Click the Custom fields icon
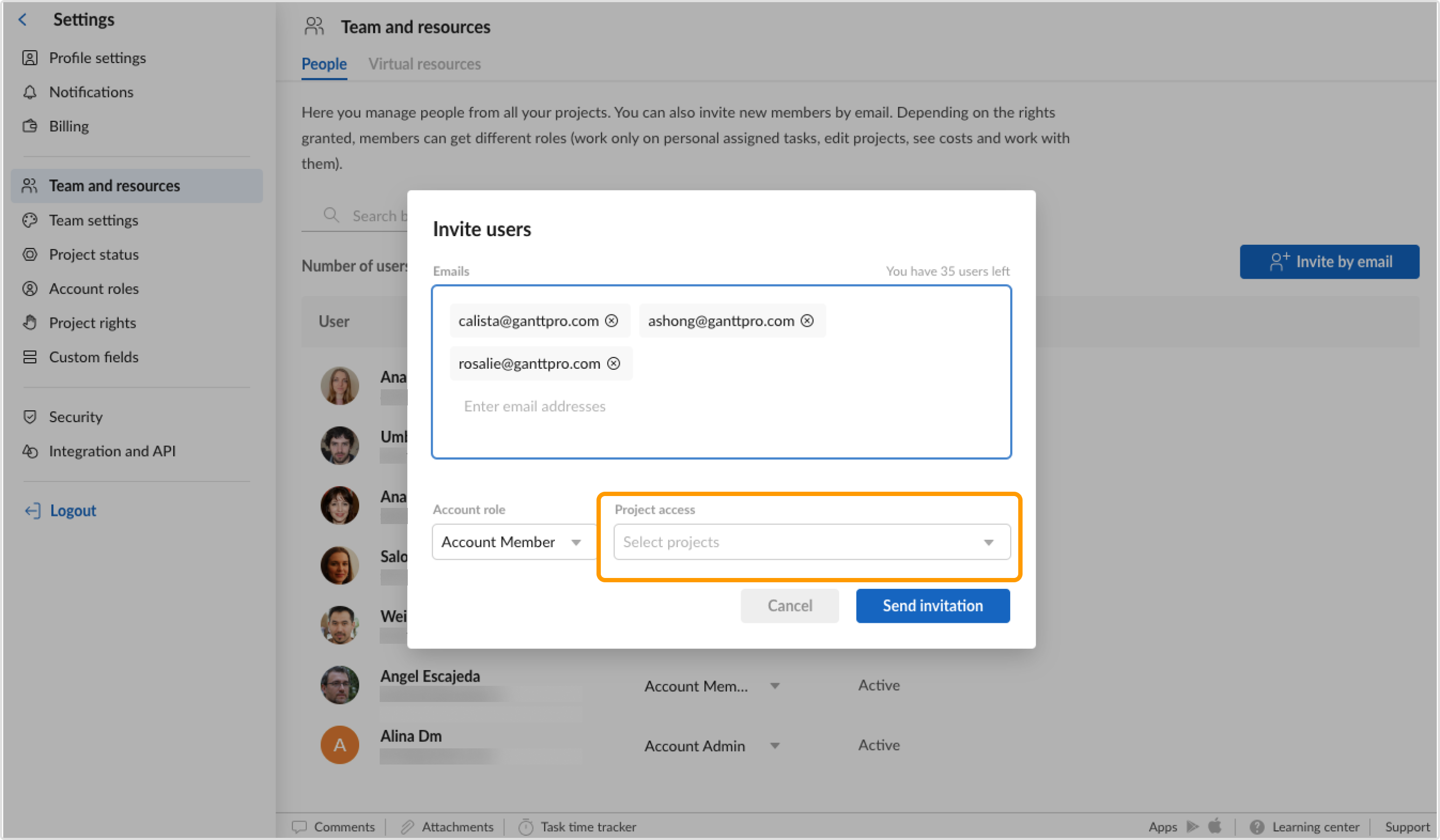The image size is (1440, 840). tap(30, 357)
